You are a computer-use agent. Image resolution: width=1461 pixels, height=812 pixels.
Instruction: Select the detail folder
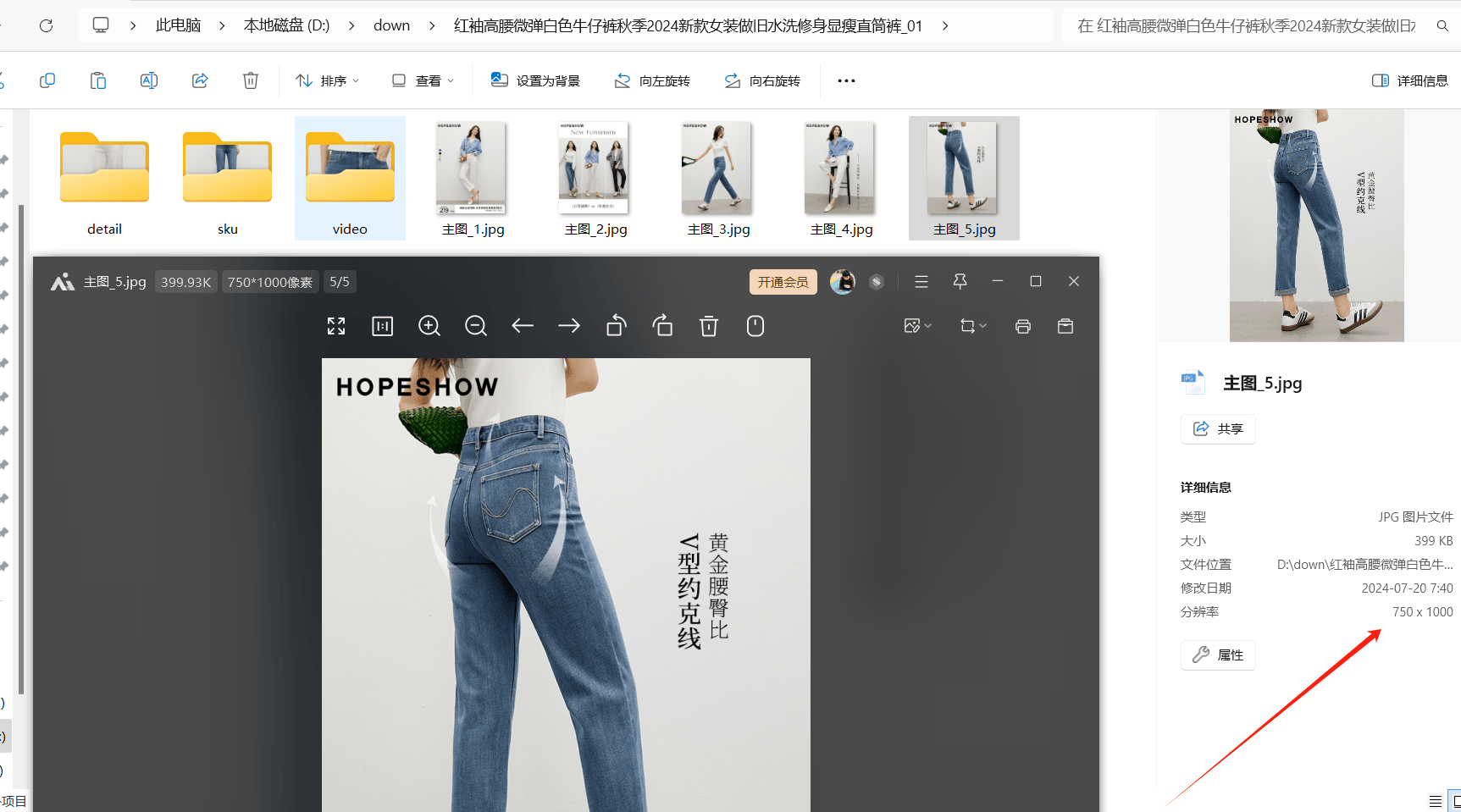[x=104, y=180]
